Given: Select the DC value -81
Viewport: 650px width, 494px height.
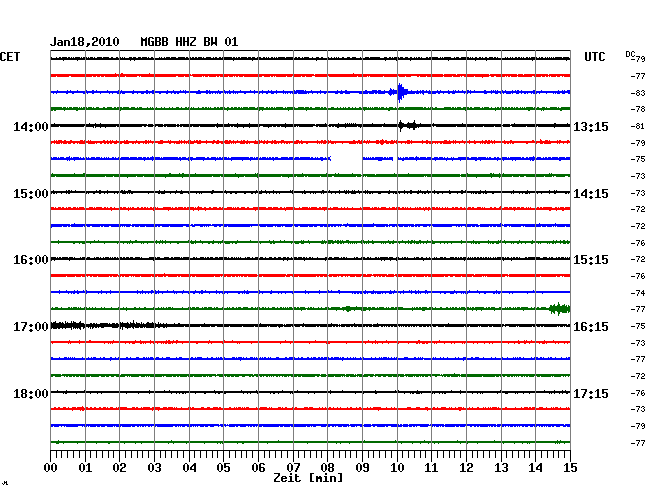Looking at the screenshot, I should pos(638,126).
